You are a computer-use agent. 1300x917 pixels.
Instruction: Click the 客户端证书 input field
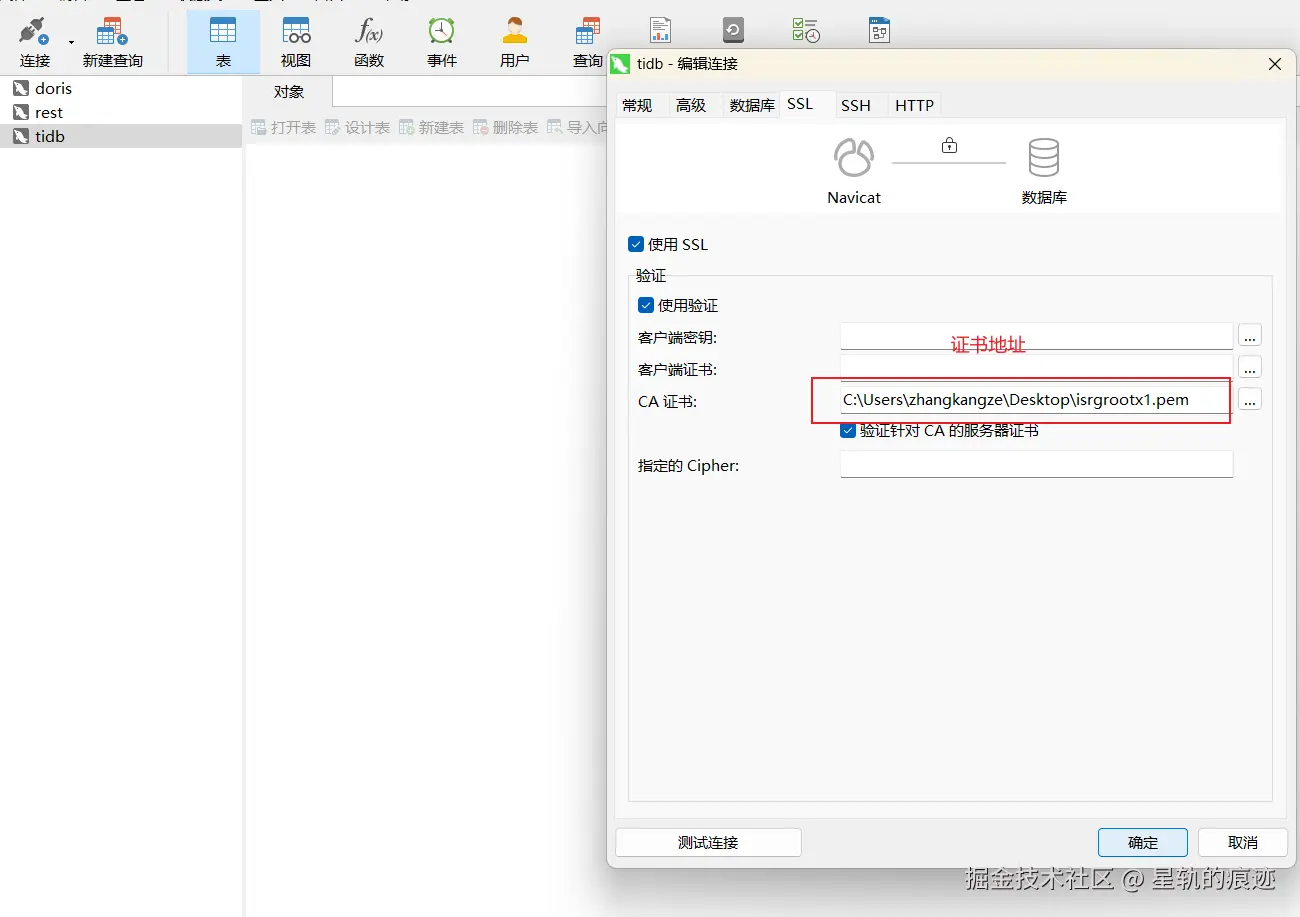[x=1036, y=368]
